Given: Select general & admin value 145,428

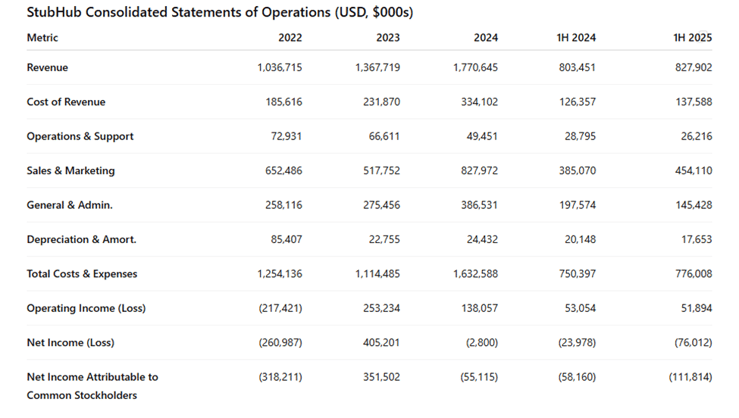Looking at the screenshot, I should tap(693, 205).
